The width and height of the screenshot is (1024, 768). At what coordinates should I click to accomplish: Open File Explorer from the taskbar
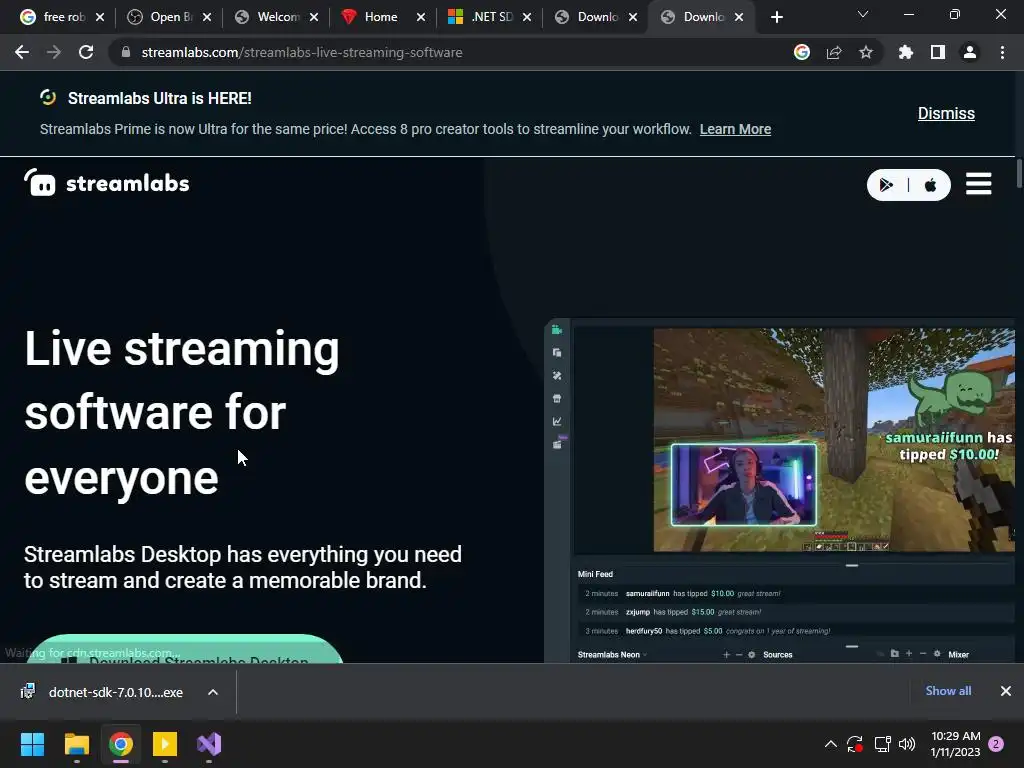pos(76,744)
